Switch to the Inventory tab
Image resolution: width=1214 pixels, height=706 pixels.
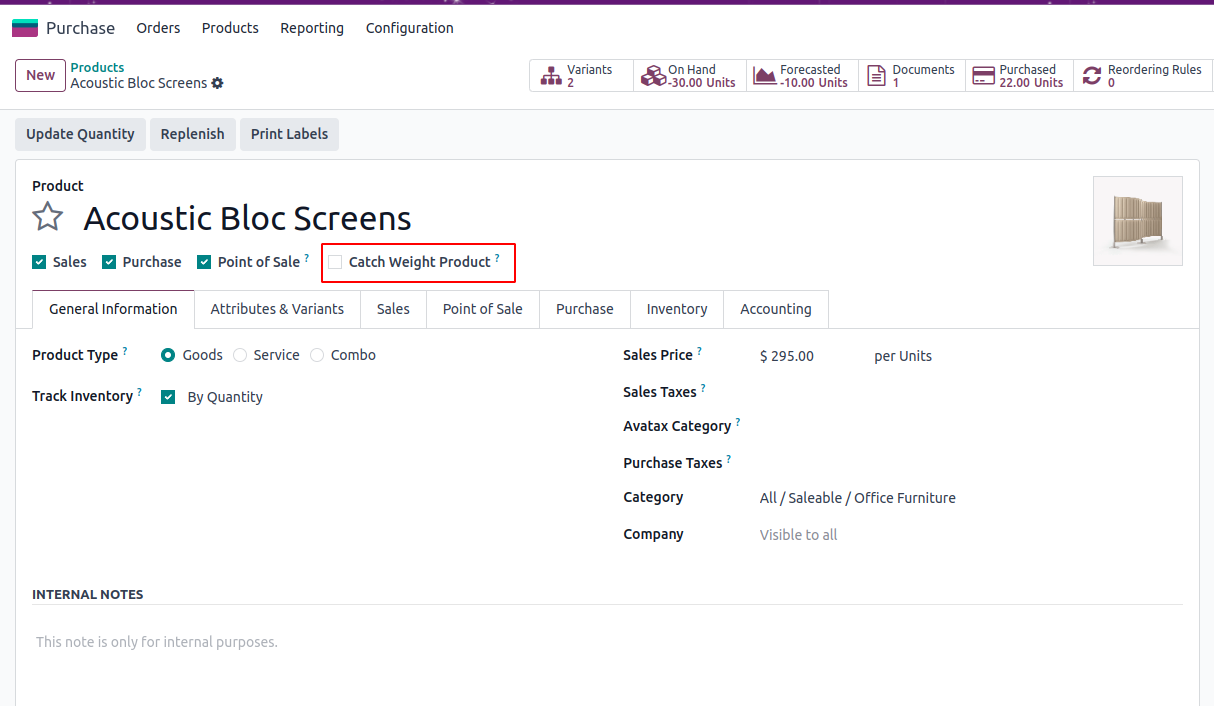(x=676, y=309)
